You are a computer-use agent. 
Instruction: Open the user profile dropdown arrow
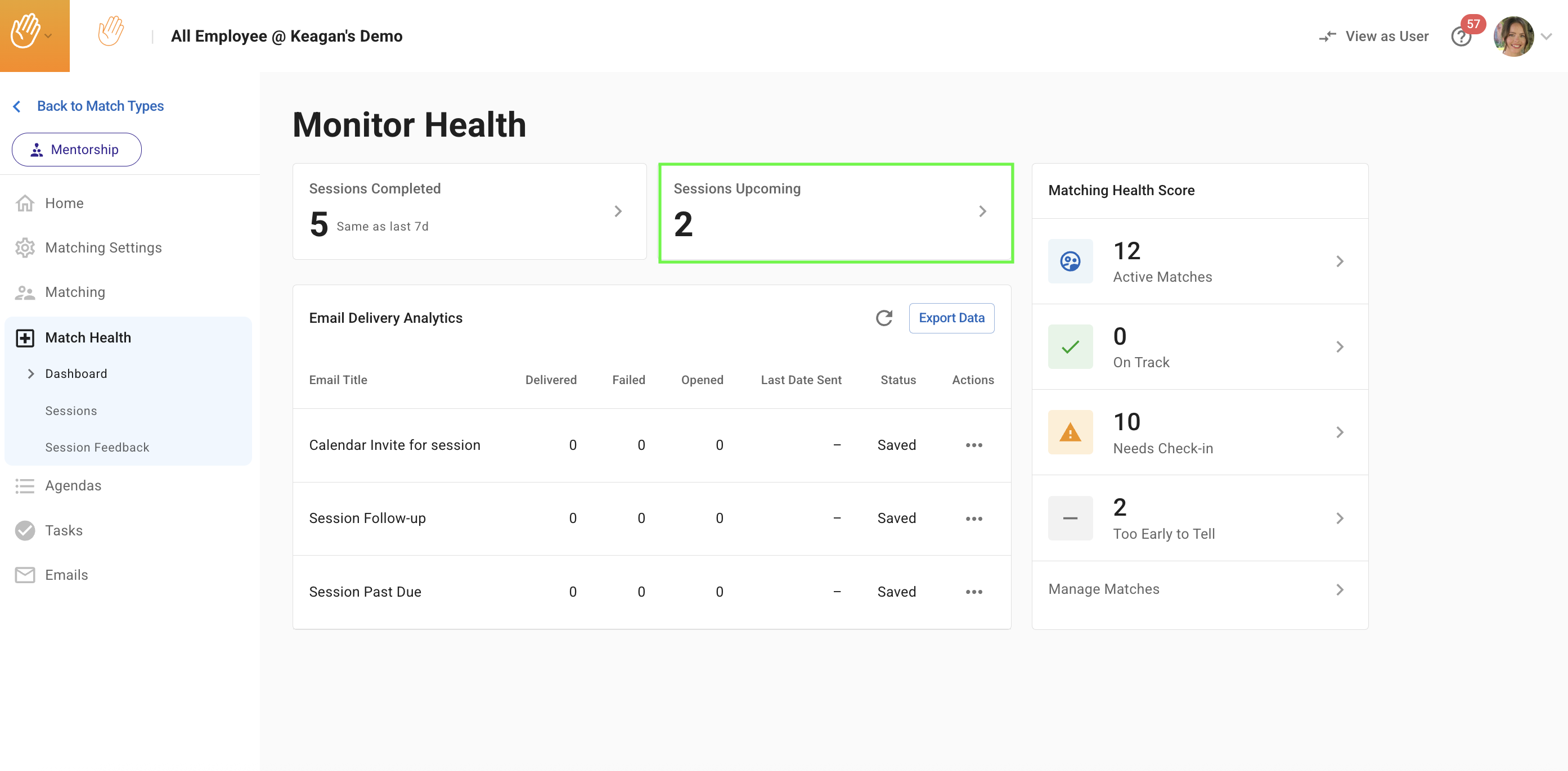[x=1547, y=37]
